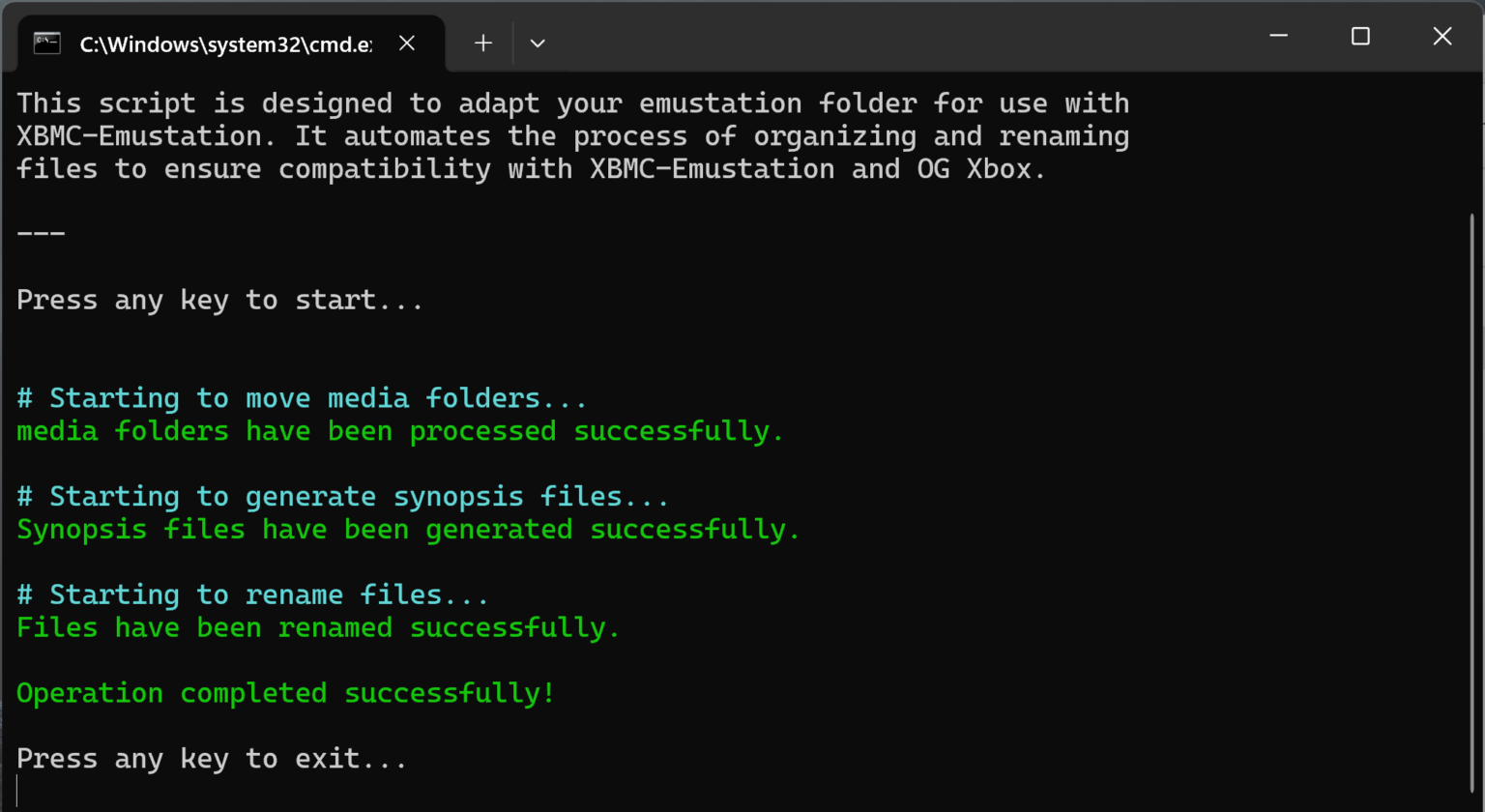This screenshot has height=812, width=1485.
Task: Click the text cursor on the last line
Action: point(18,791)
